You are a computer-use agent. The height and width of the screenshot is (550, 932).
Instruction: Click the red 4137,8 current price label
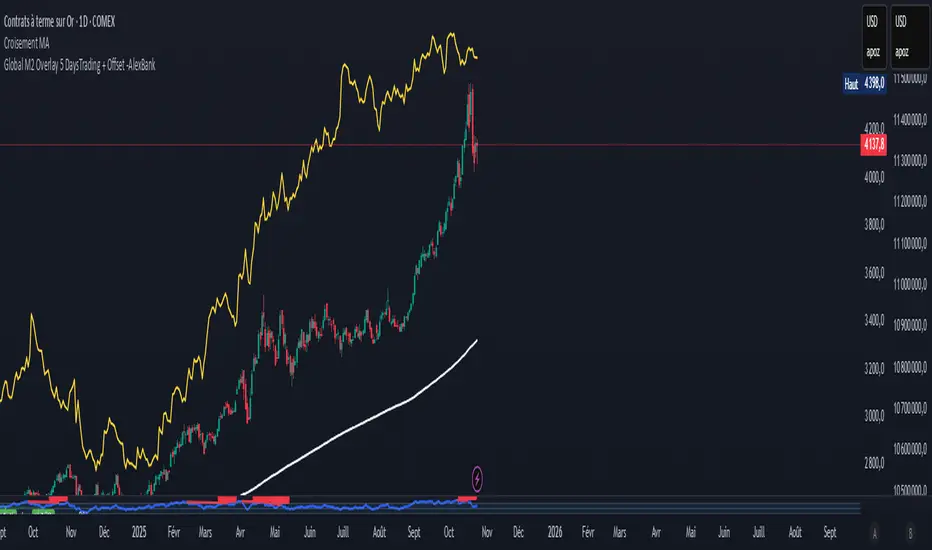click(873, 144)
